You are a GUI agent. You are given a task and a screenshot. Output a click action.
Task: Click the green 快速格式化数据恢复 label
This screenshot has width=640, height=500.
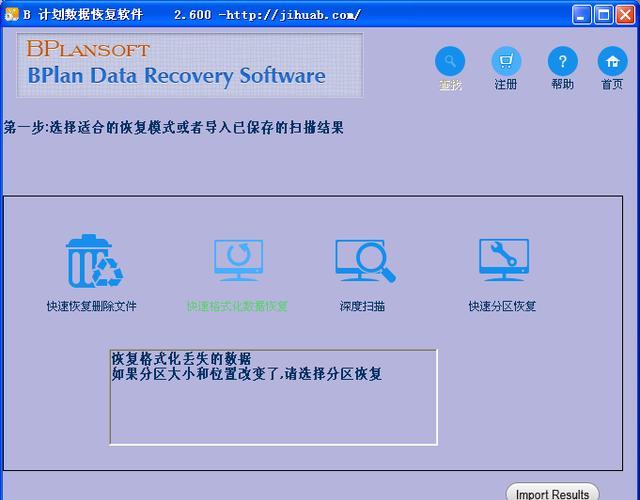click(237, 306)
